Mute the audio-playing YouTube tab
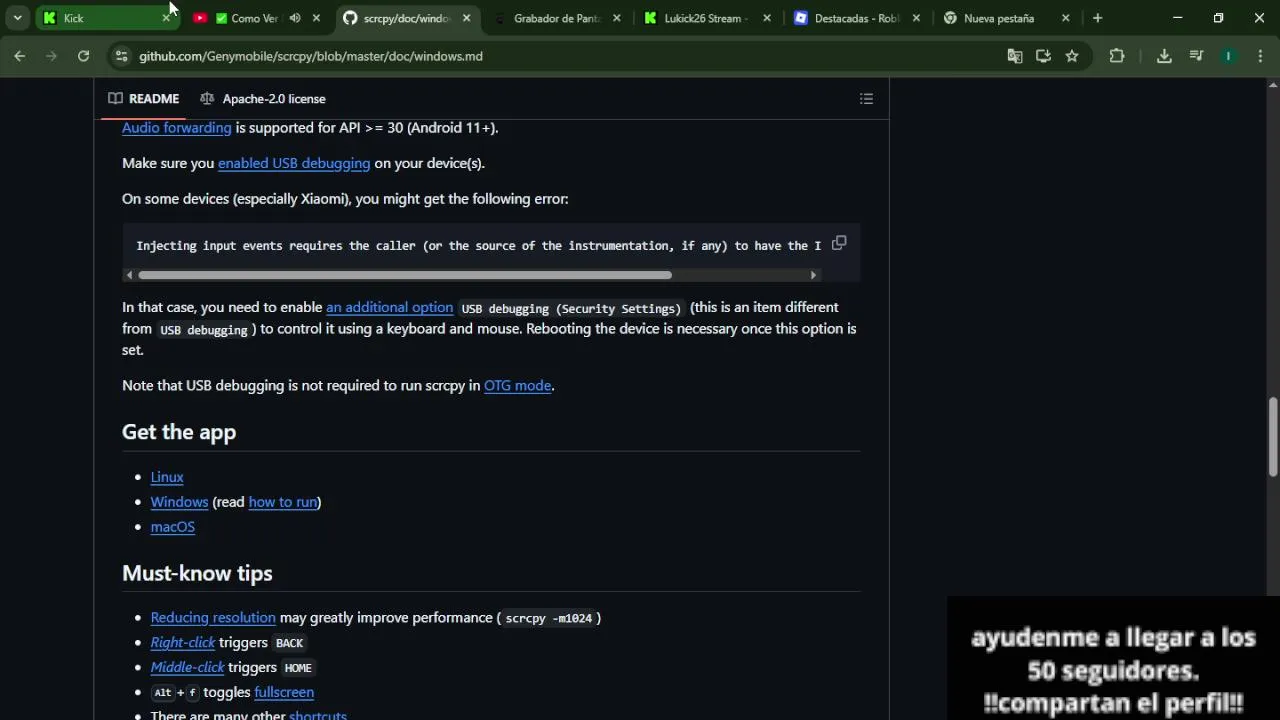The width and height of the screenshot is (1280, 720). [x=295, y=18]
